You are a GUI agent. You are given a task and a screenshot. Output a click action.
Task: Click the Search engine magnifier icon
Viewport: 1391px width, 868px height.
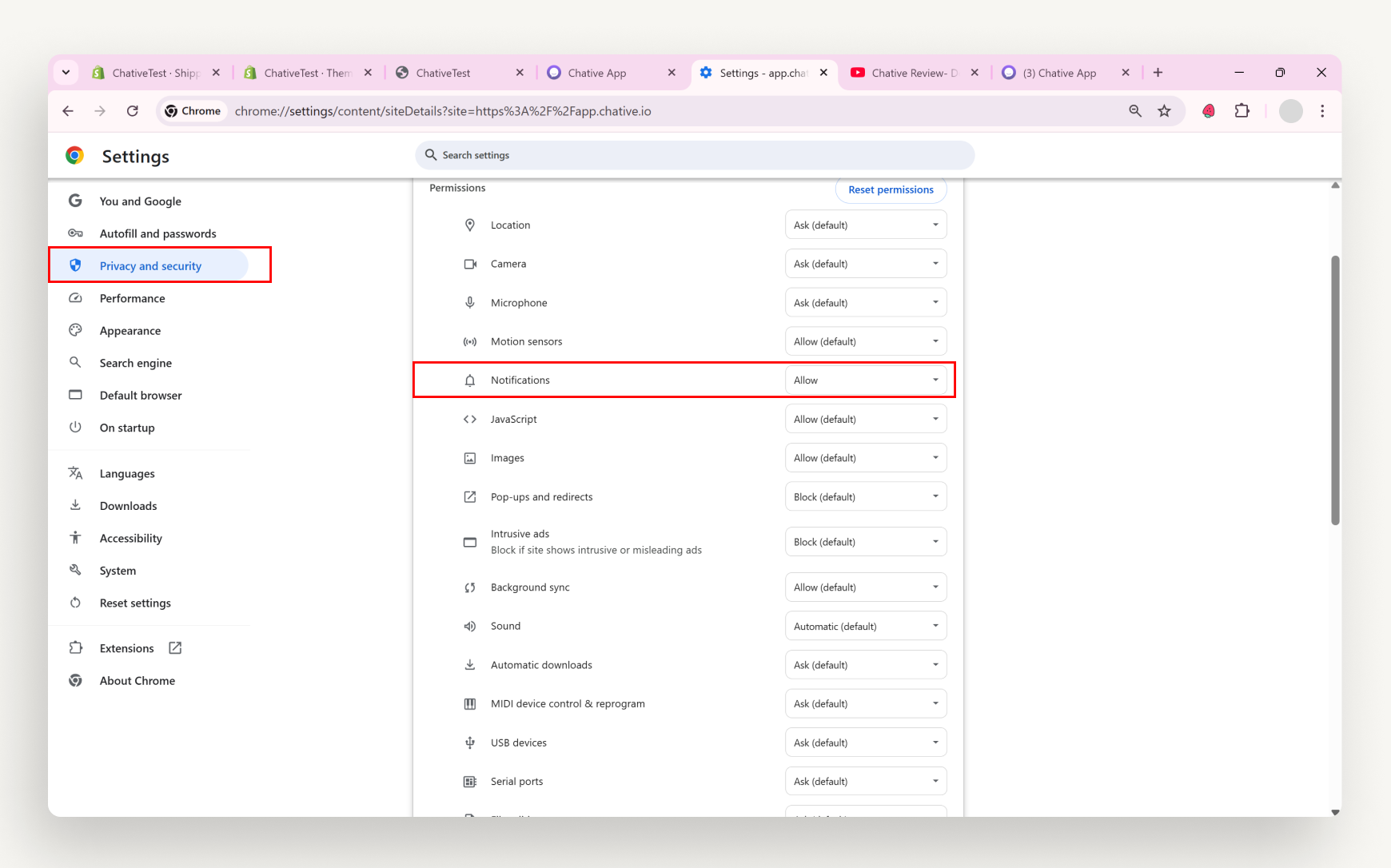75,362
